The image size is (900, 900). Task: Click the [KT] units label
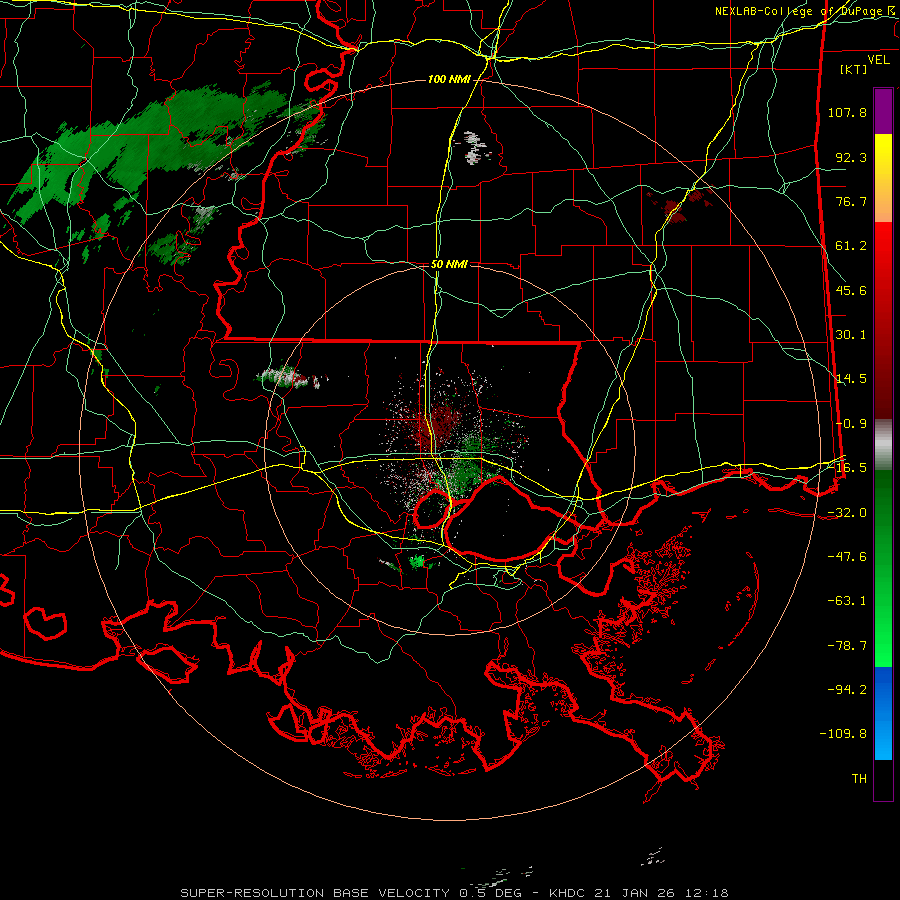pyautogui.click(x=853, y=69)
